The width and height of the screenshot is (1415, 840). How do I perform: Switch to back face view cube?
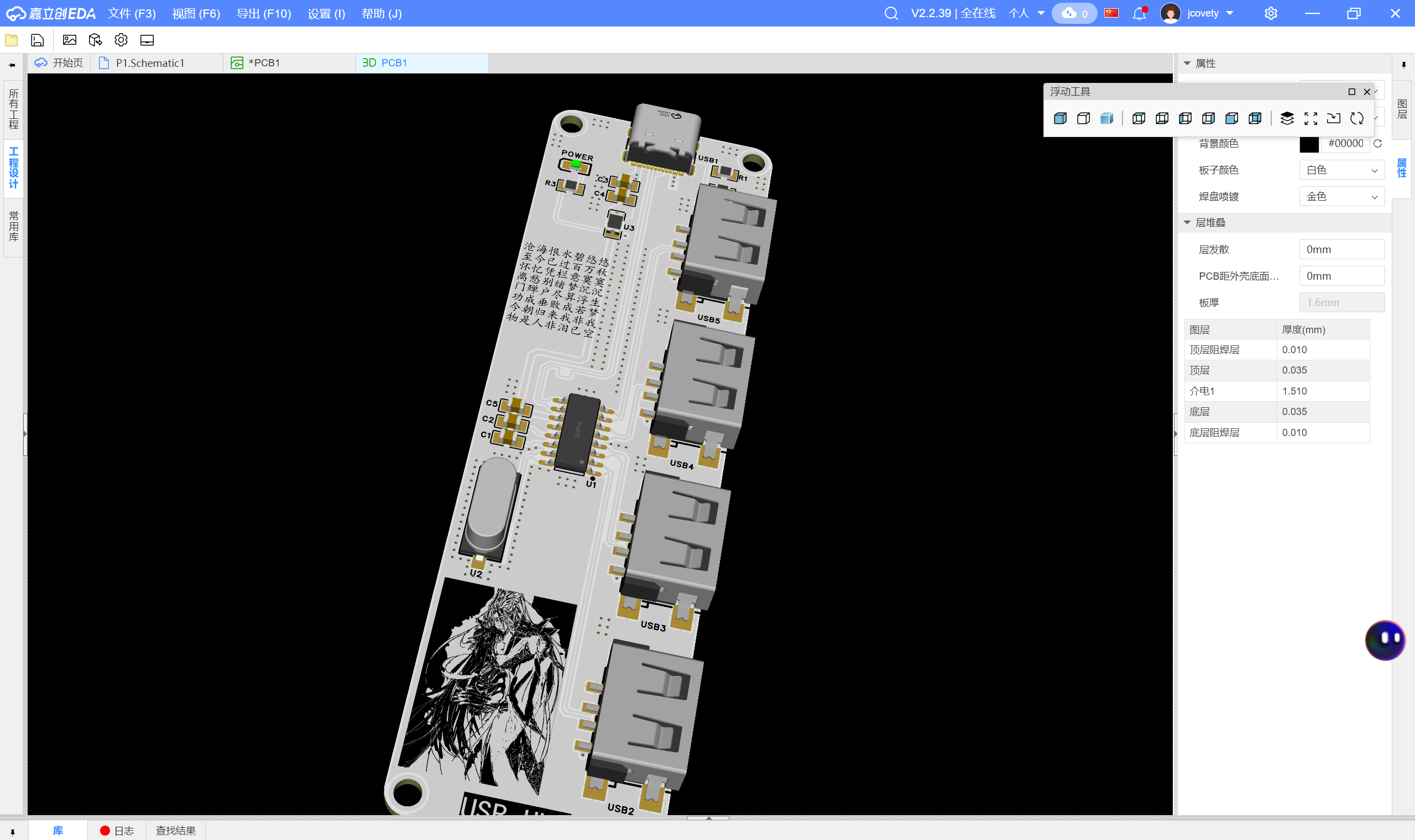[1255, 118]
